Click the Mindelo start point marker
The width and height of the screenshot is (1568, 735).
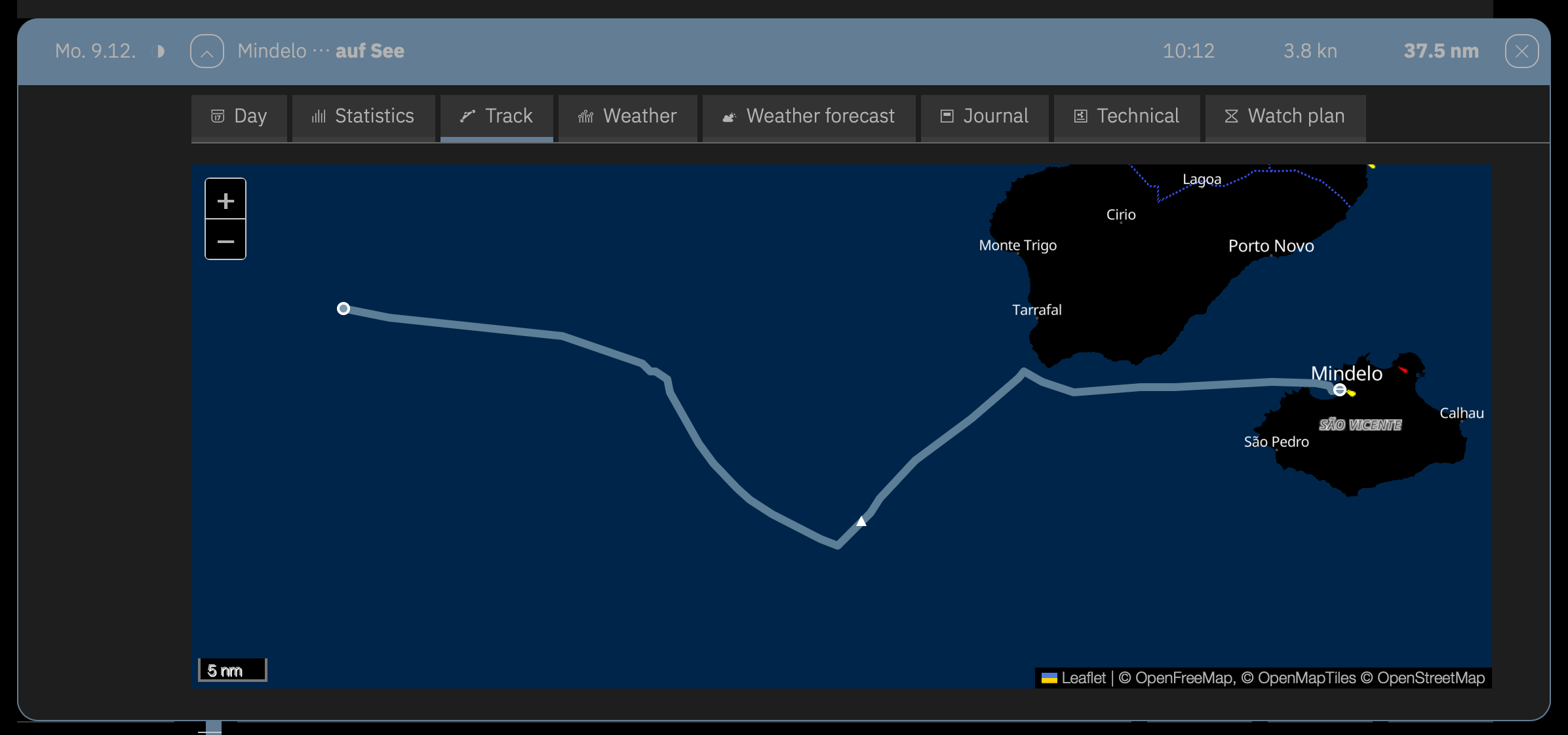[1340, 390]
